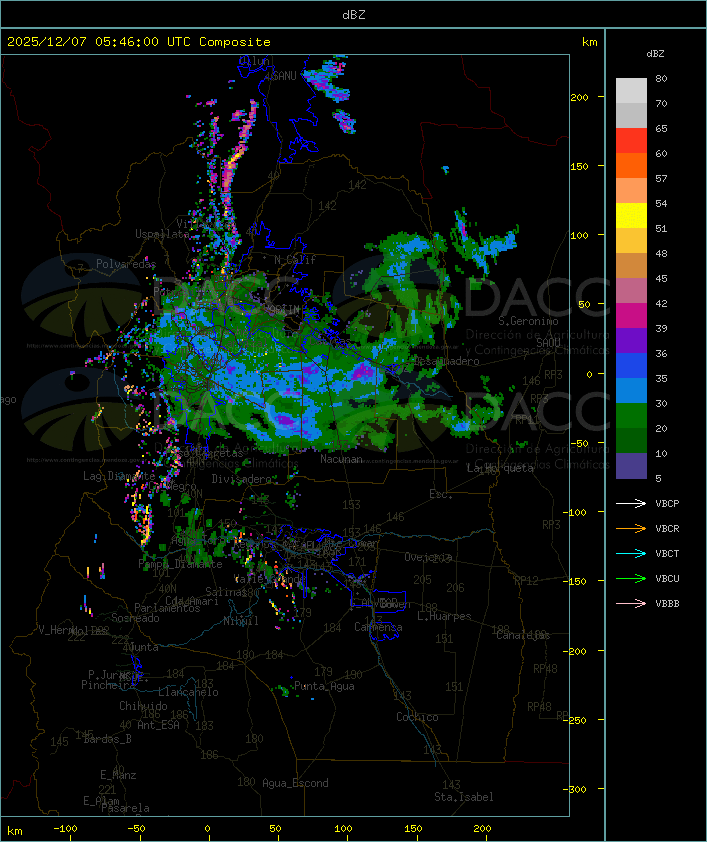The height and width of the screenshot is (842, 707).
Task: Select the light blue 30-35 dBZ swatch
Action: click(631, 390)
